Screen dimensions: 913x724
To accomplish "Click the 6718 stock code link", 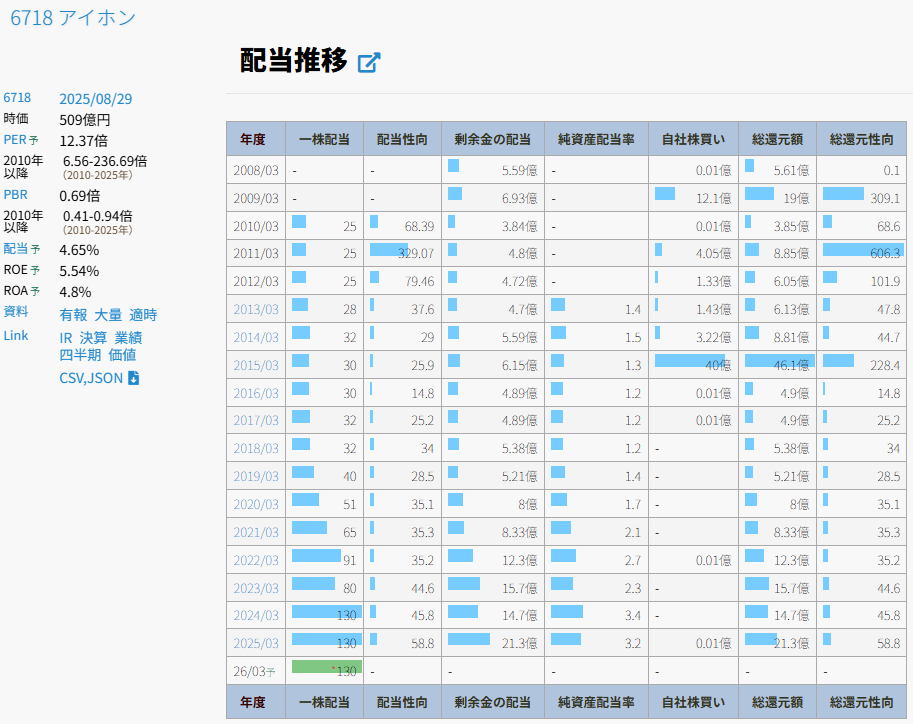I will coord(17,98).
